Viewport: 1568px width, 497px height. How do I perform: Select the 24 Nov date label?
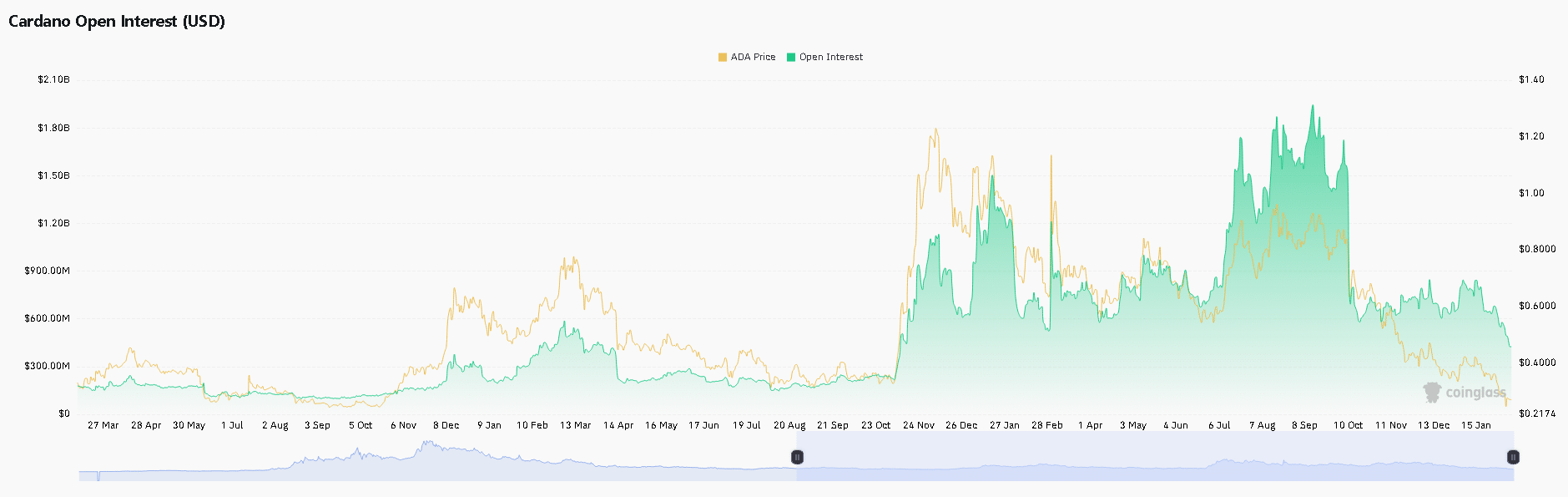[x=918, y=425]
